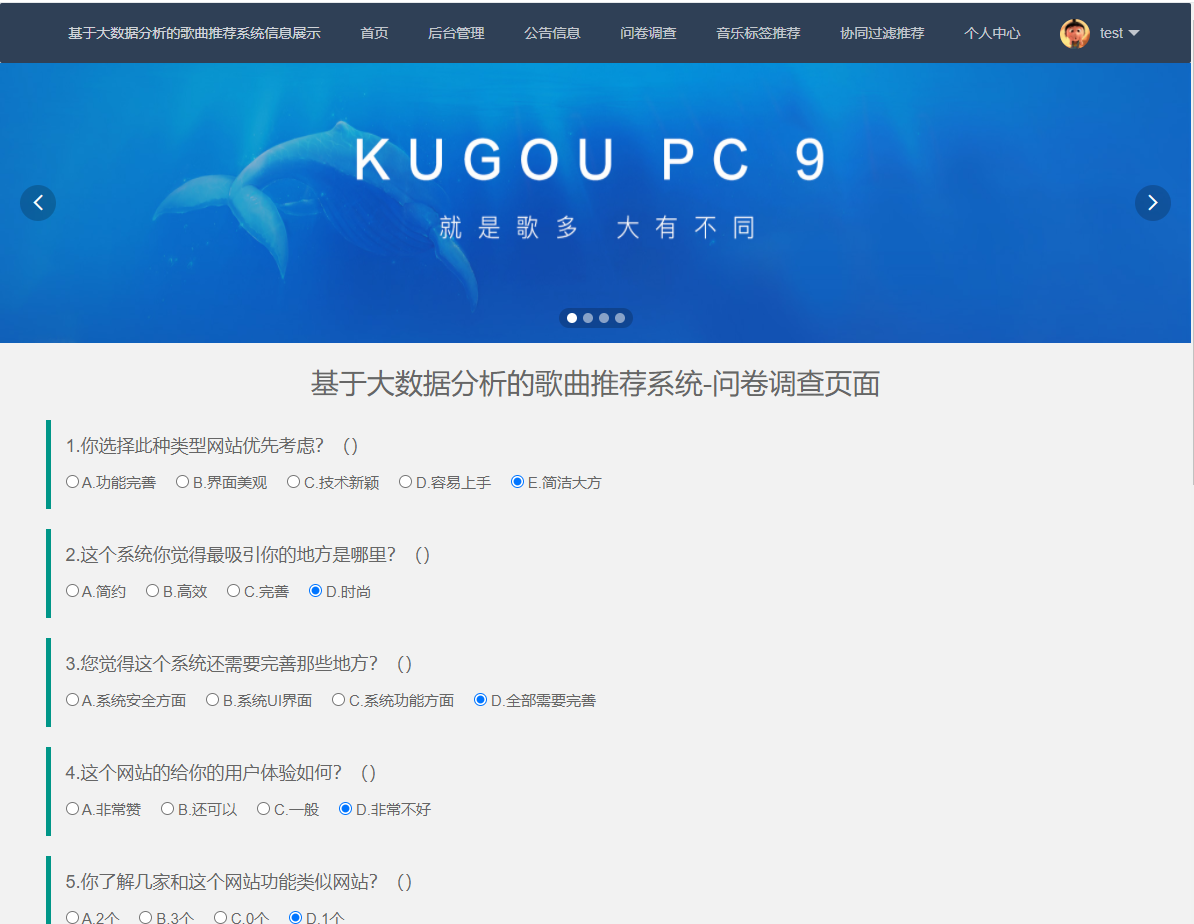
Task: Go to 后台管理 in the navbar
Action: (x=456, y=33)
